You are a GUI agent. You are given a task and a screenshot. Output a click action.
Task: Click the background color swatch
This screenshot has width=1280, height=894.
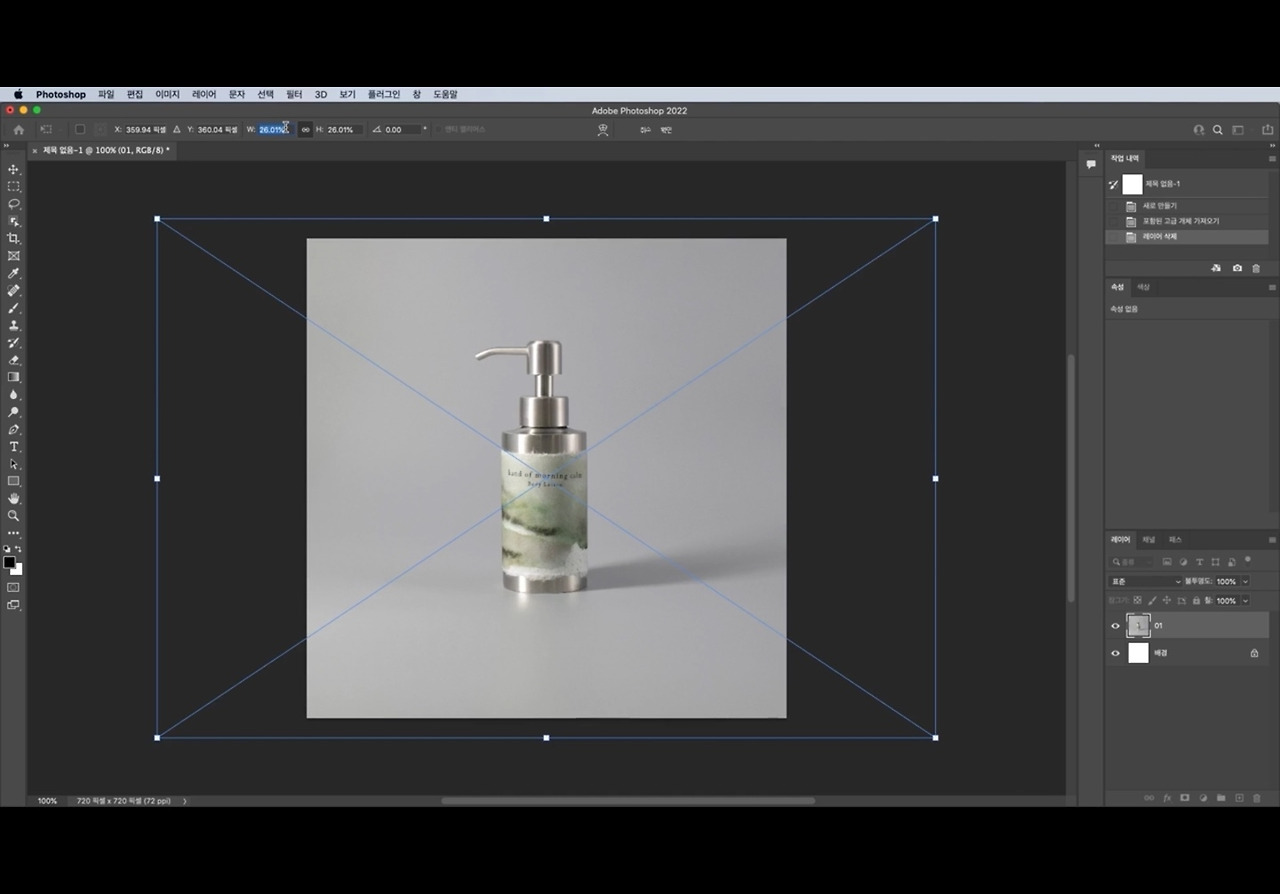tap(18, 570)
